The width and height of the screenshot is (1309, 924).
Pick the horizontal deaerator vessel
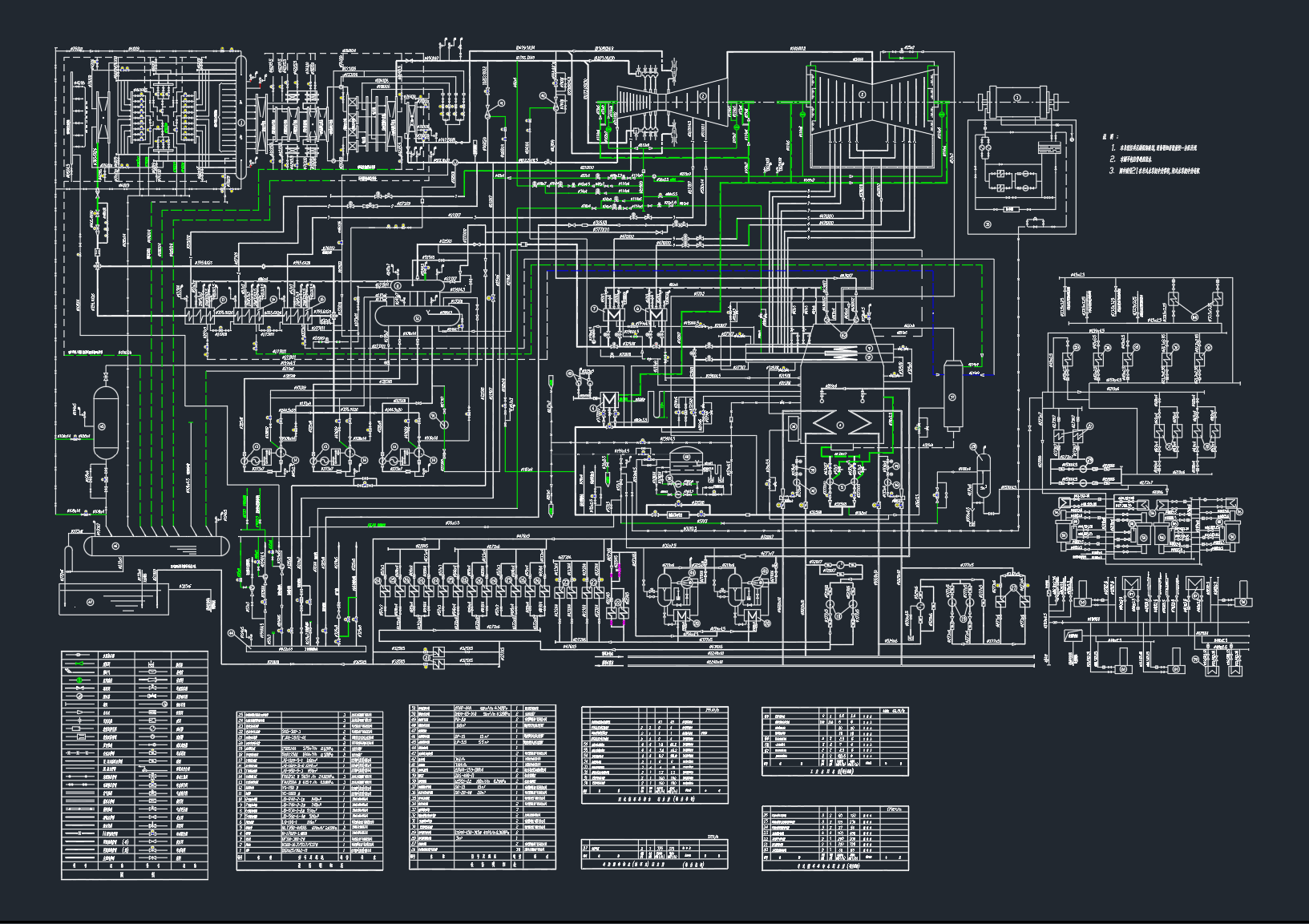point(418,317)
